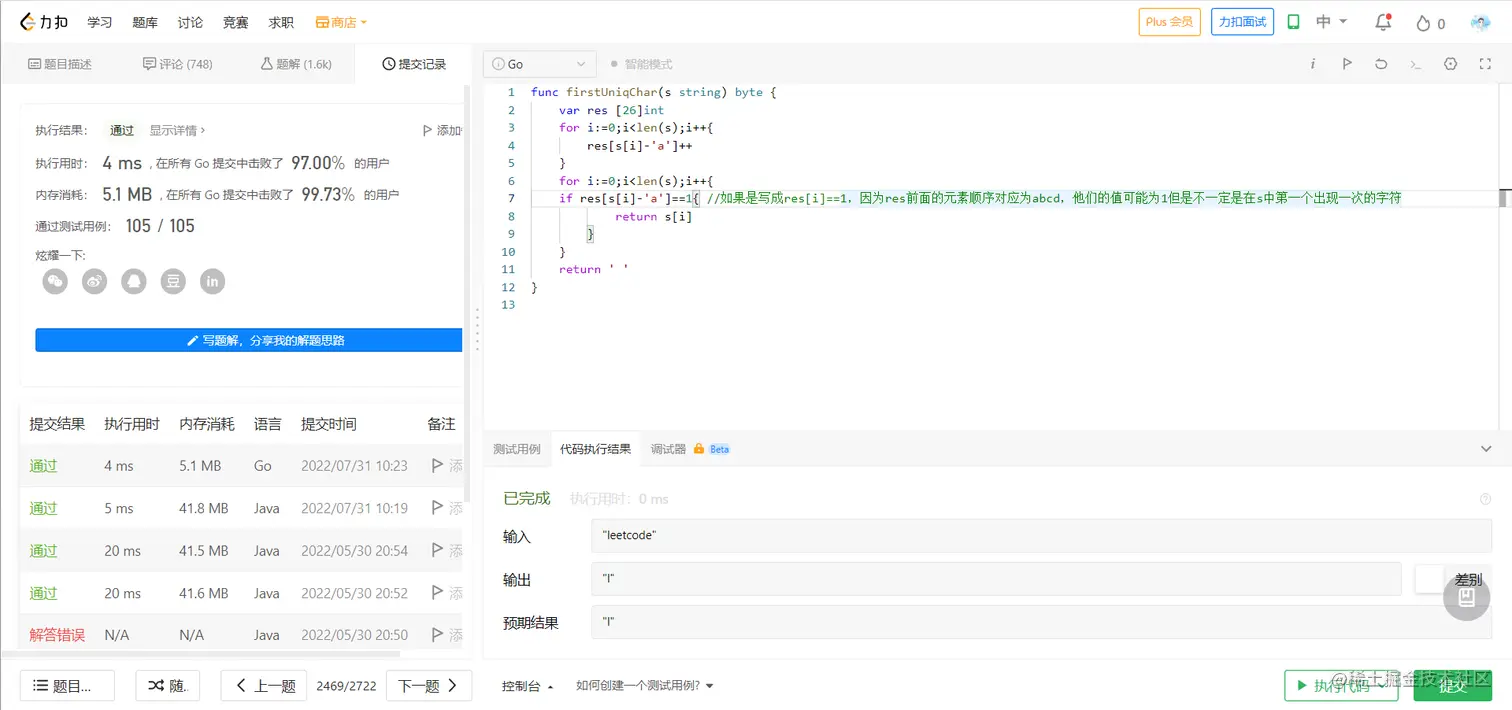Screen dimensions: 1512x710
Task: Open the notifications bell
Action: coord(1383,22)
